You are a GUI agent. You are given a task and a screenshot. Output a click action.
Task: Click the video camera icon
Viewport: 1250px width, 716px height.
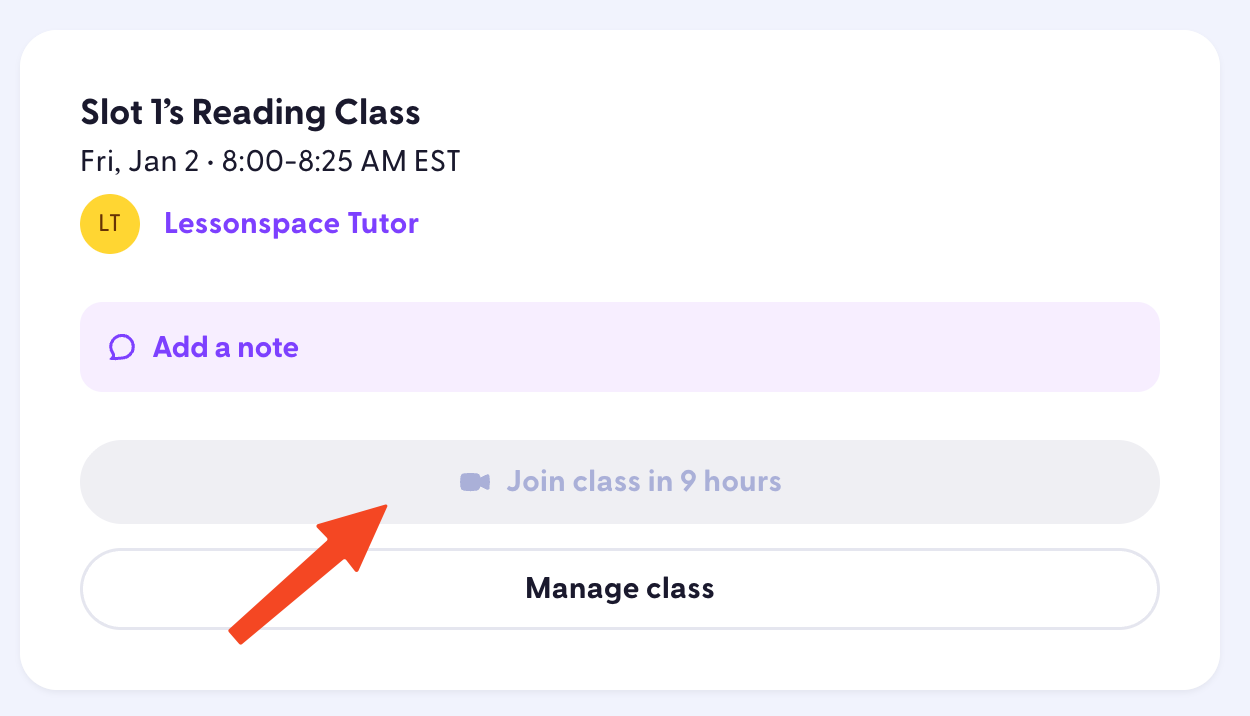(474, 482)
